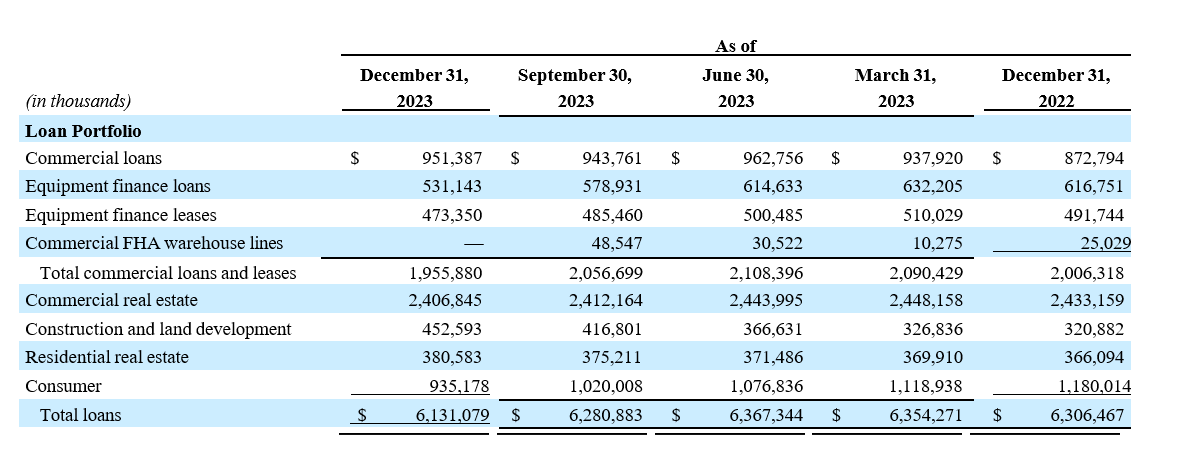Select 'Construction and land development' label
The width and height of the screenshot is (1192, 461).
(158, 329)
